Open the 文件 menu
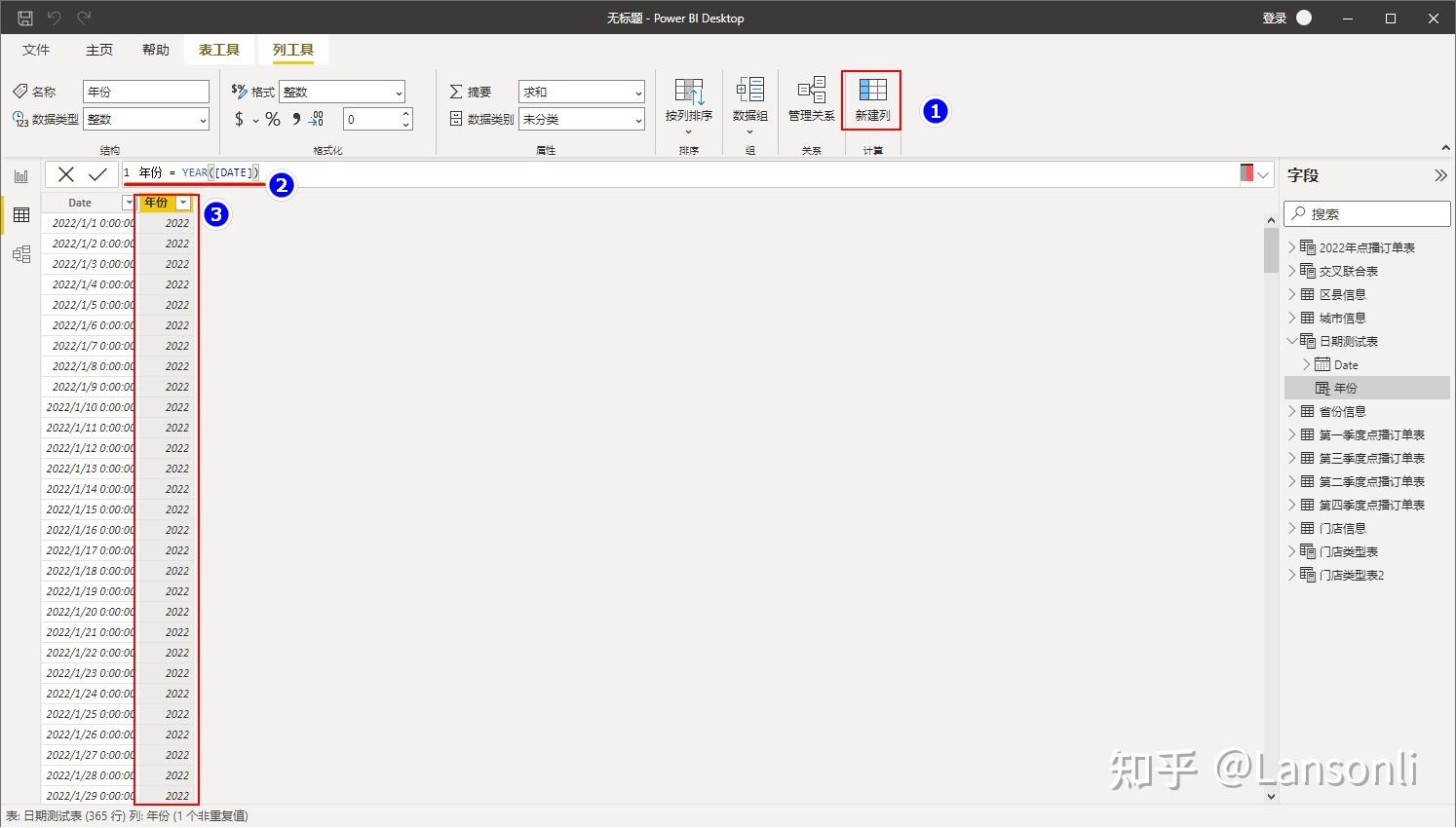 coord(36,49)
